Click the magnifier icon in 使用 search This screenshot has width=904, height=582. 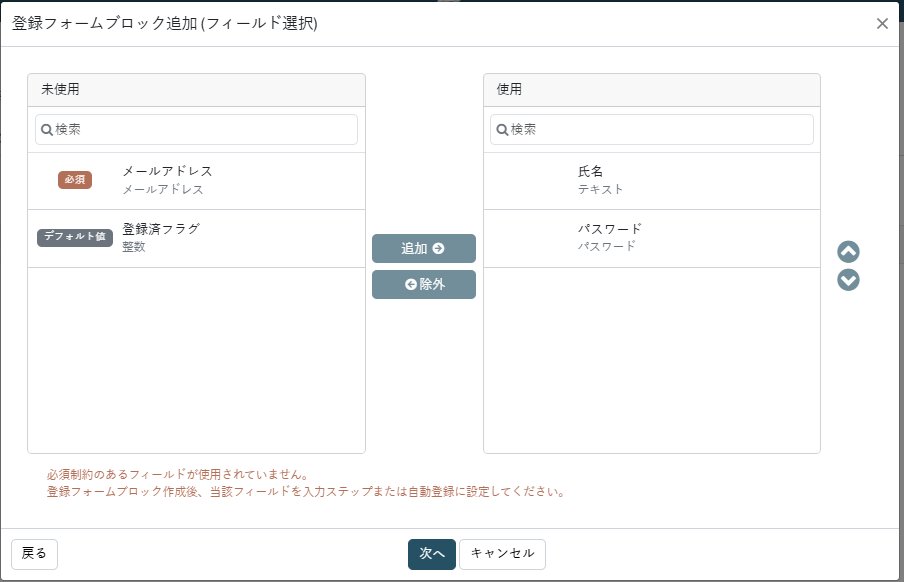[x=503, y=130]
